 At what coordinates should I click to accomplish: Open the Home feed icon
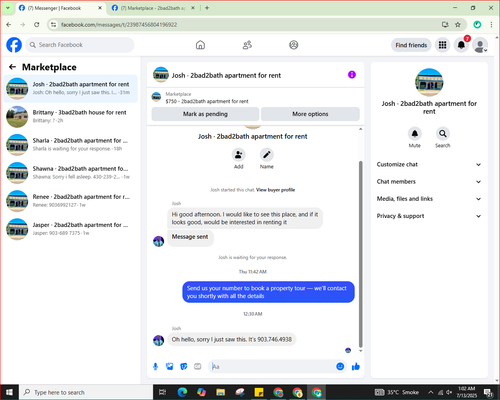[x=200, y=45]
